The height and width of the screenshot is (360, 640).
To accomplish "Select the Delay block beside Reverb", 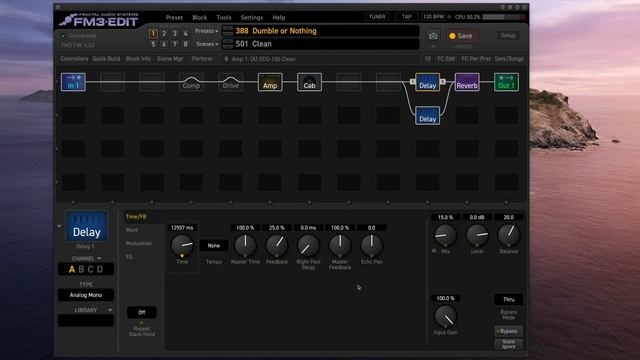I will [x=427, y=82].
